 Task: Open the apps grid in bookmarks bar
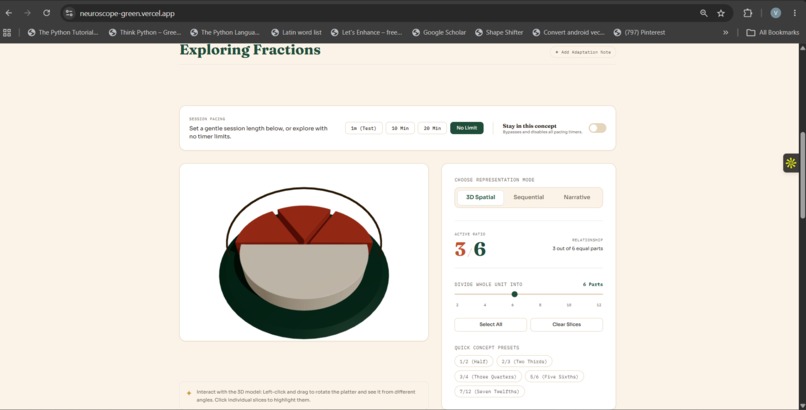(x=7, y=32)
